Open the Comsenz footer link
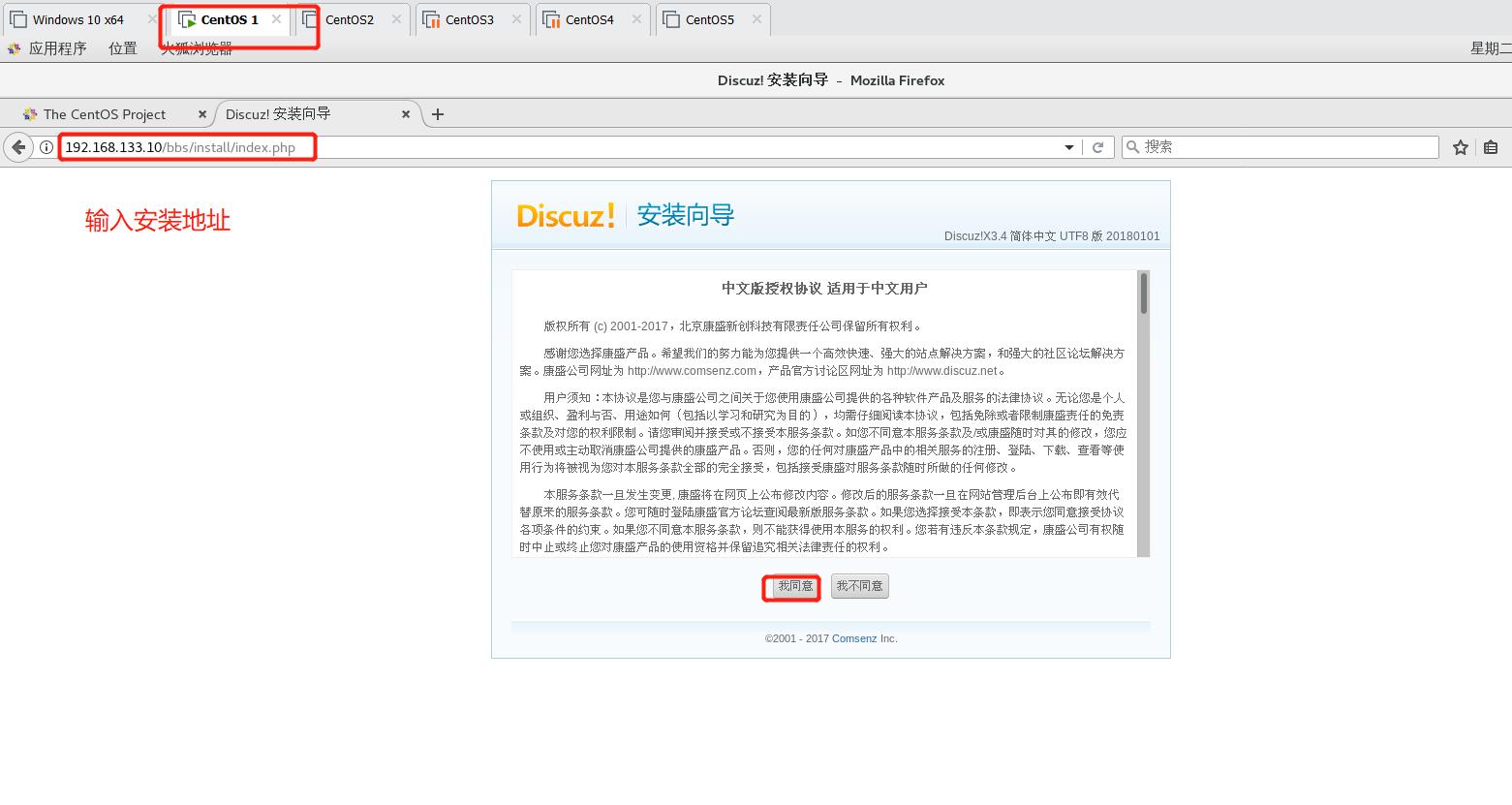This screenshot has height=805, width=1512. pyautogui.click(x=854, y=638)
